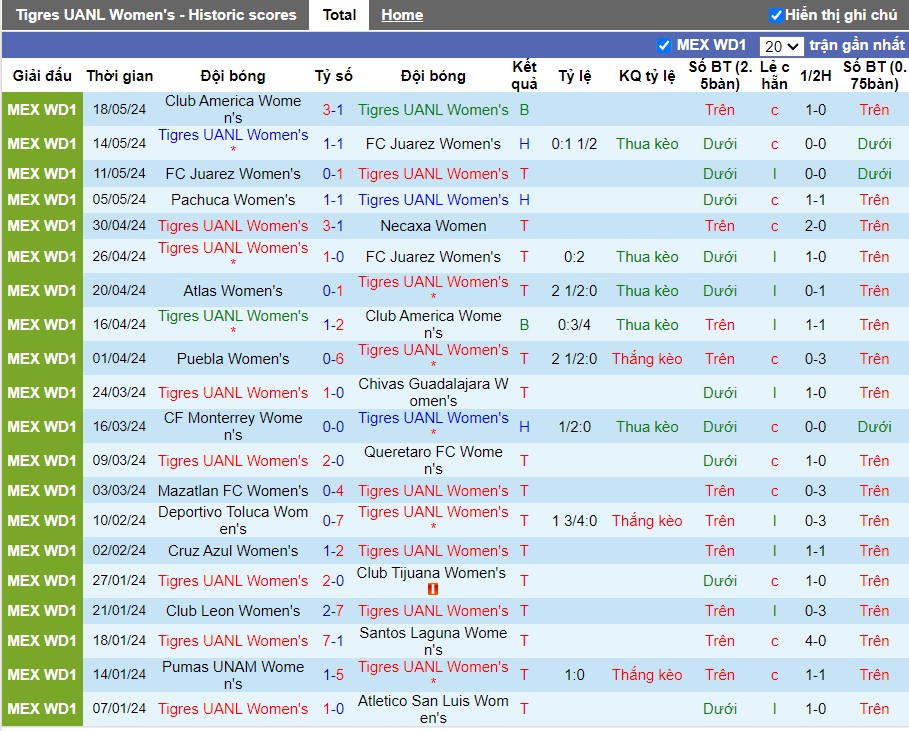Image resolution: width=909 pixels, height=731 pixels.
Task: Click Santos Laguna Women's team name
Action: (433, 641)
